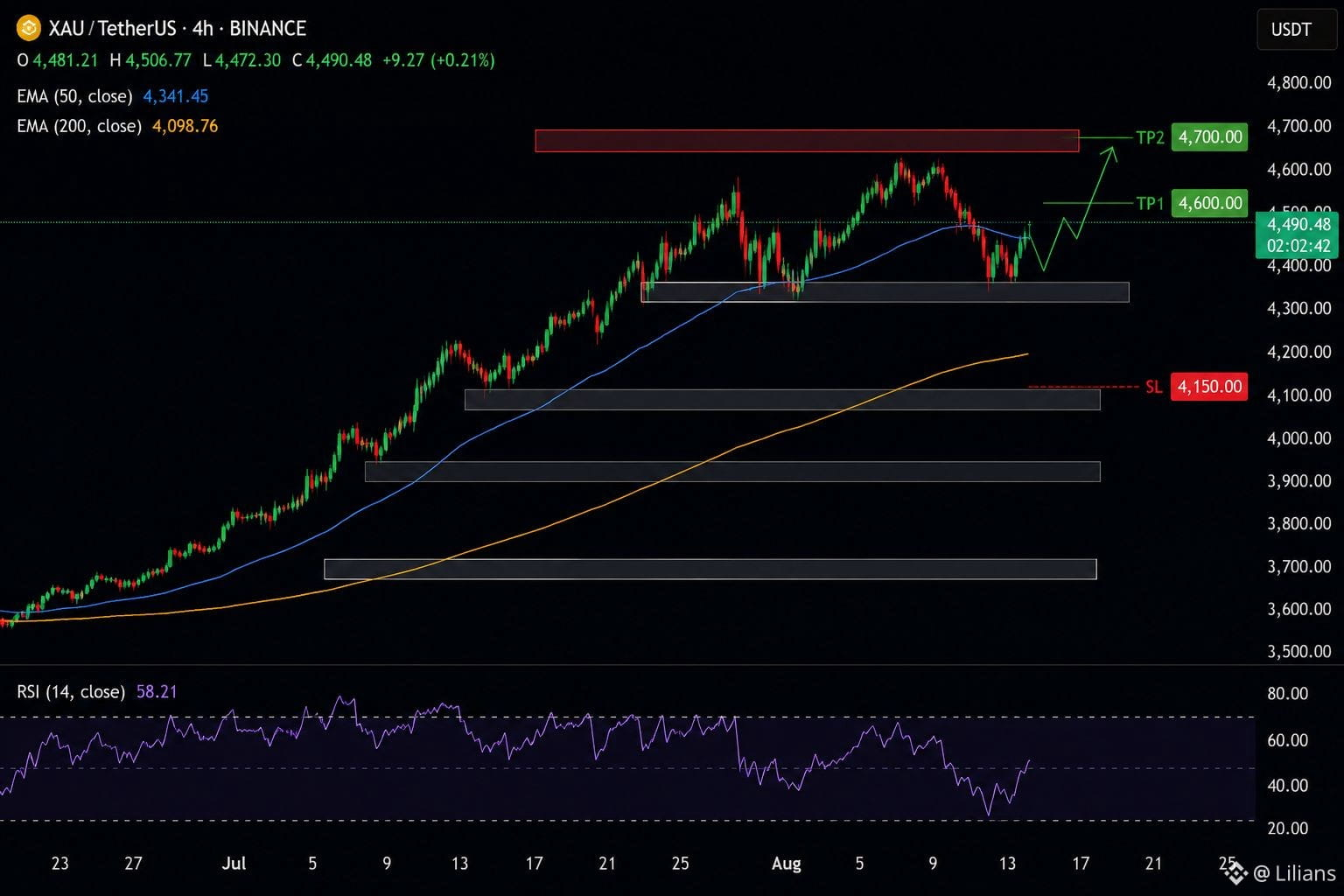The image size is (1344, 896).
Task: Select the RSI (14, close) indicator label
Action: click(71, 692)
